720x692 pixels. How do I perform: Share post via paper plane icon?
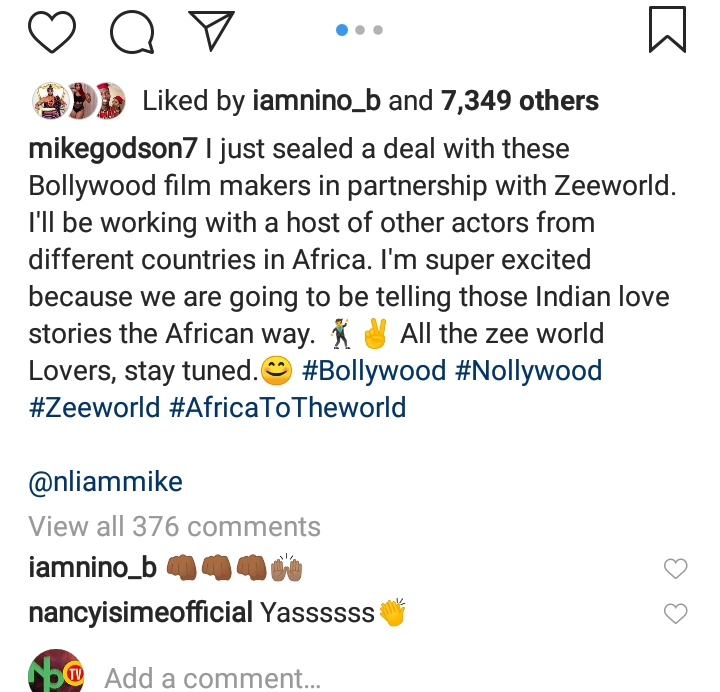(211, 31)
